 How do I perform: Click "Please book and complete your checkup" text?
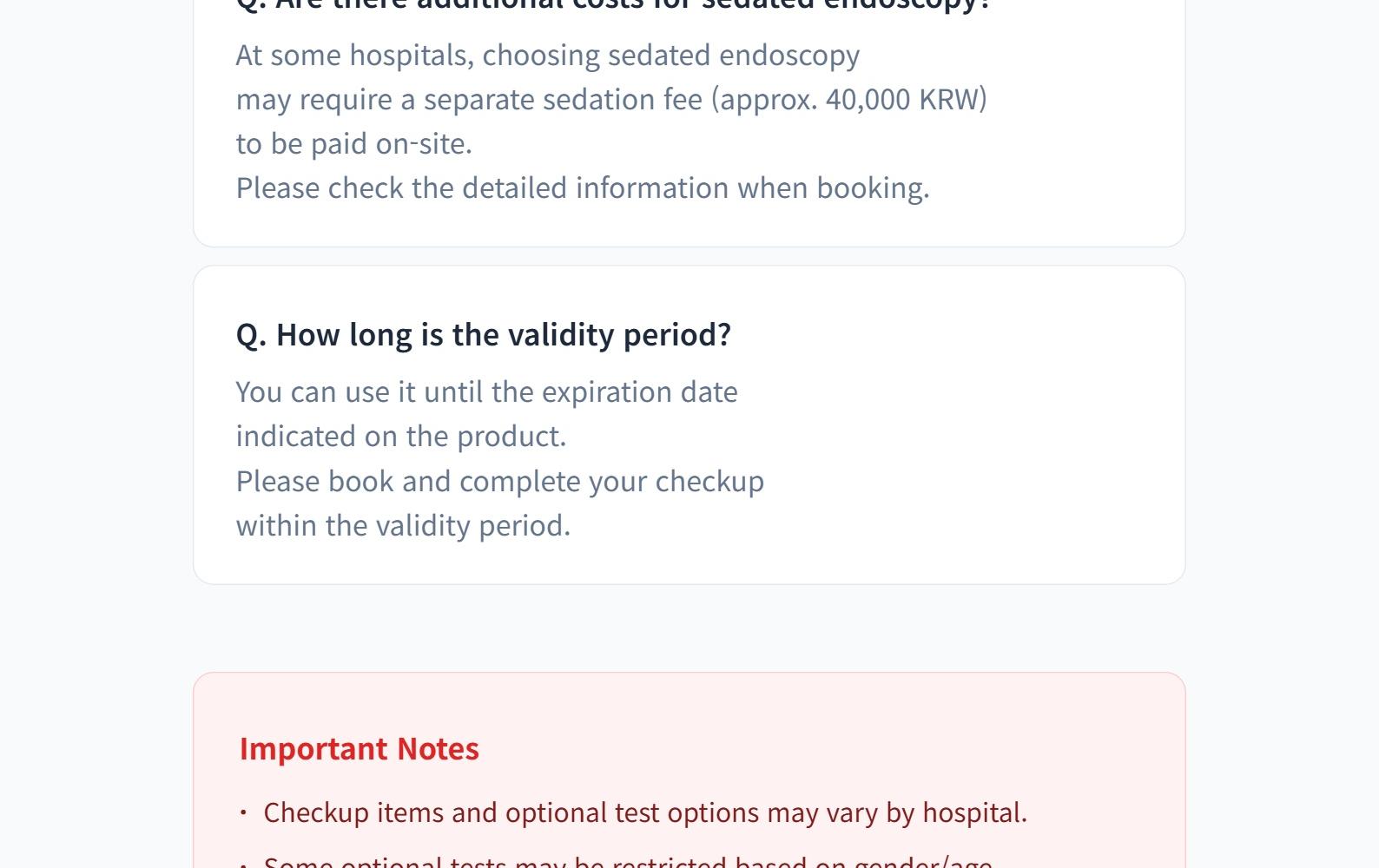[499, 482]
